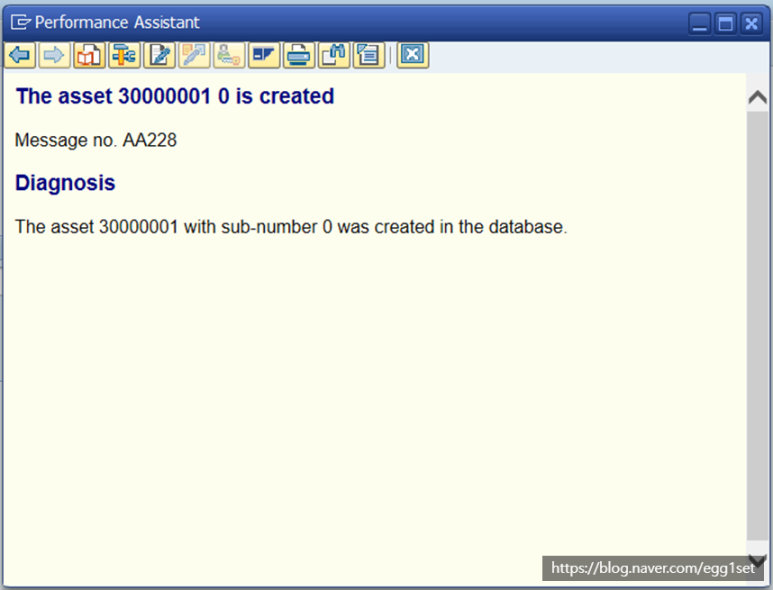Close the Performance Assistant window
Image resolution: width=773 pixels, height=590 pixels.
pyautogui.click(x=752, y=24)
